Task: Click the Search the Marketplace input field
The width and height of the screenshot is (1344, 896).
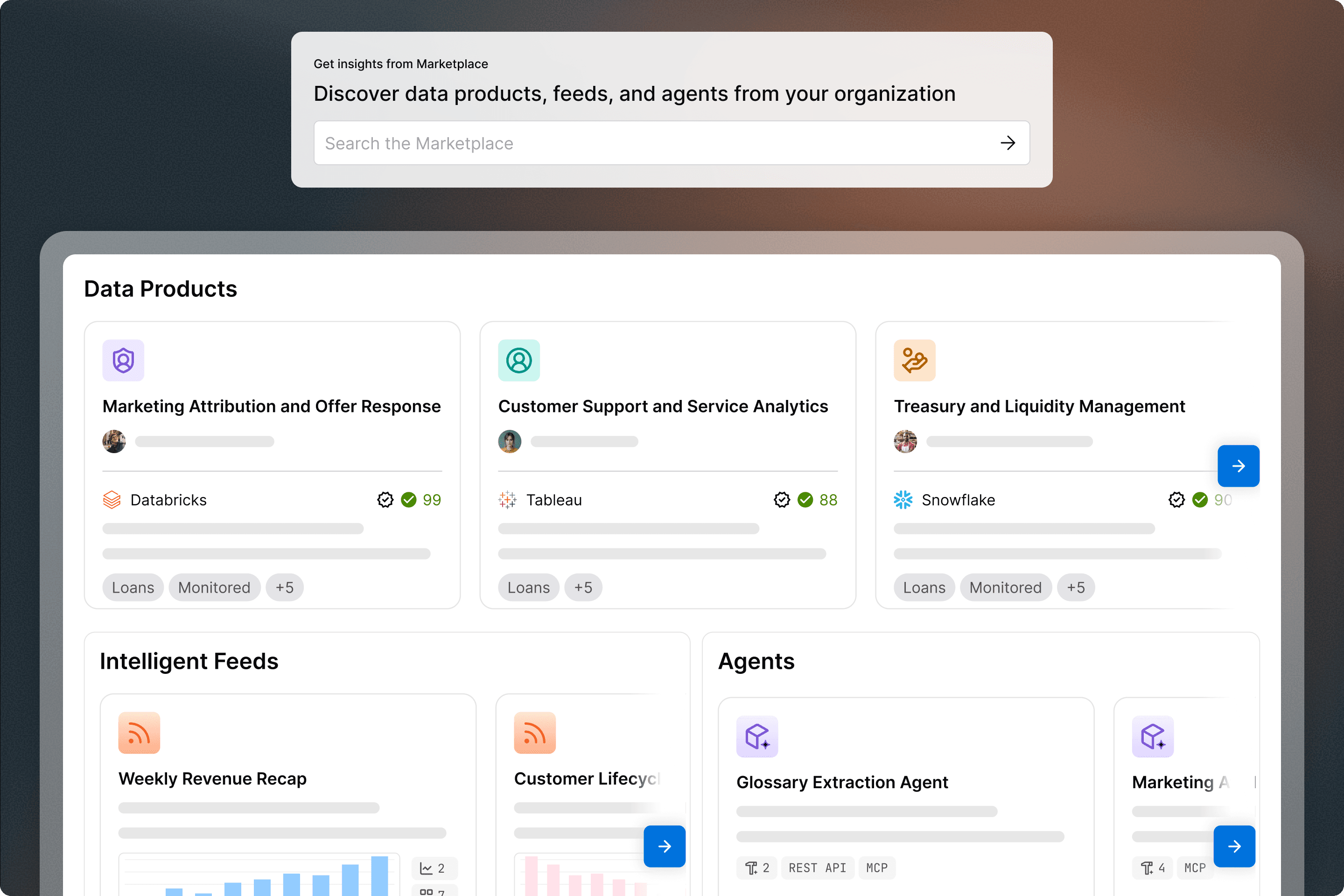Action: (672, 143)
